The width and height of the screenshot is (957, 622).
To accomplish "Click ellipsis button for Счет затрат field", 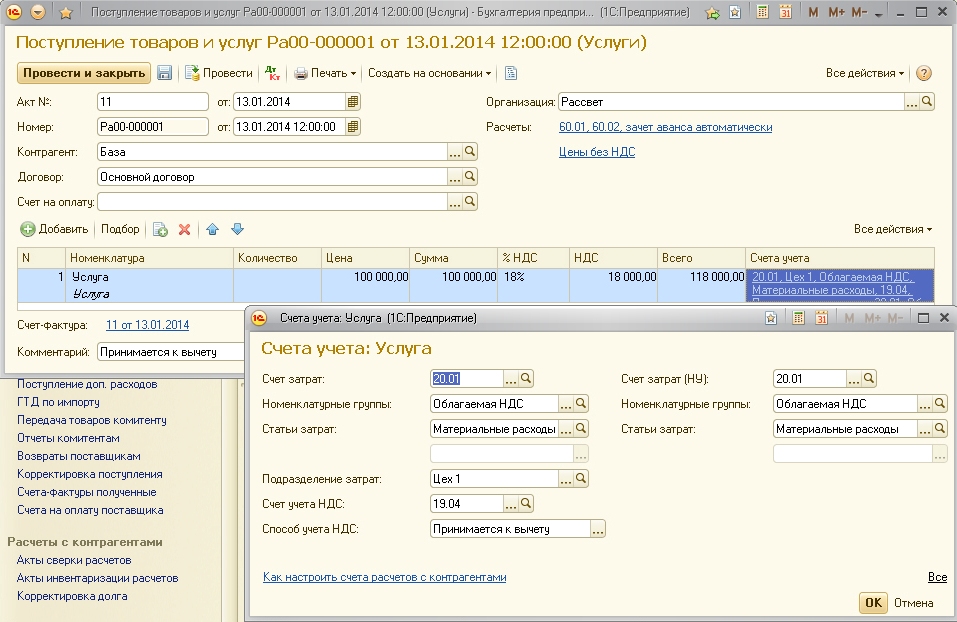I will pyautogui.click(x=511, y=379).
